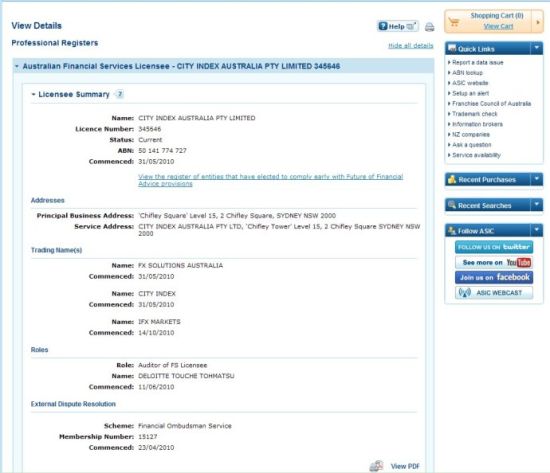The width and height of the screenshot is (550, 473).
Task: Select the status value Current
Action: pos(150,140)
